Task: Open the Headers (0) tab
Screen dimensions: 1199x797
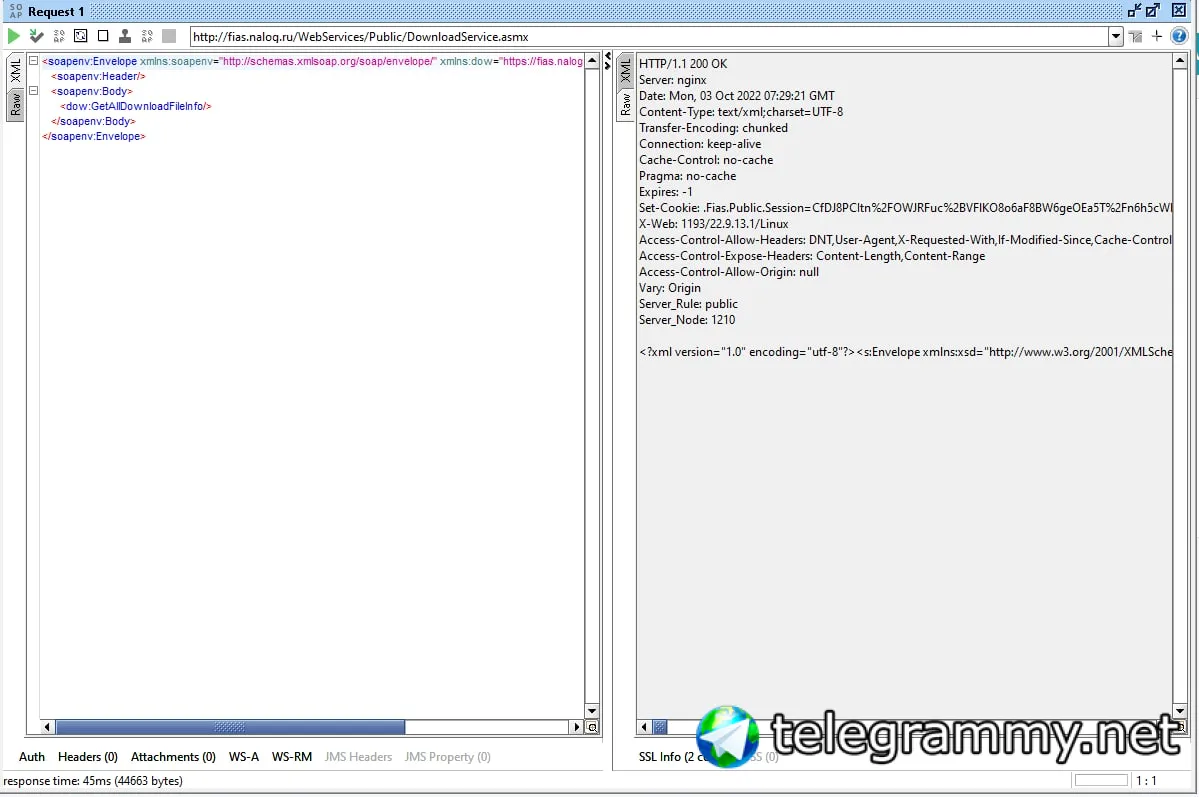Action: [88, 756]
